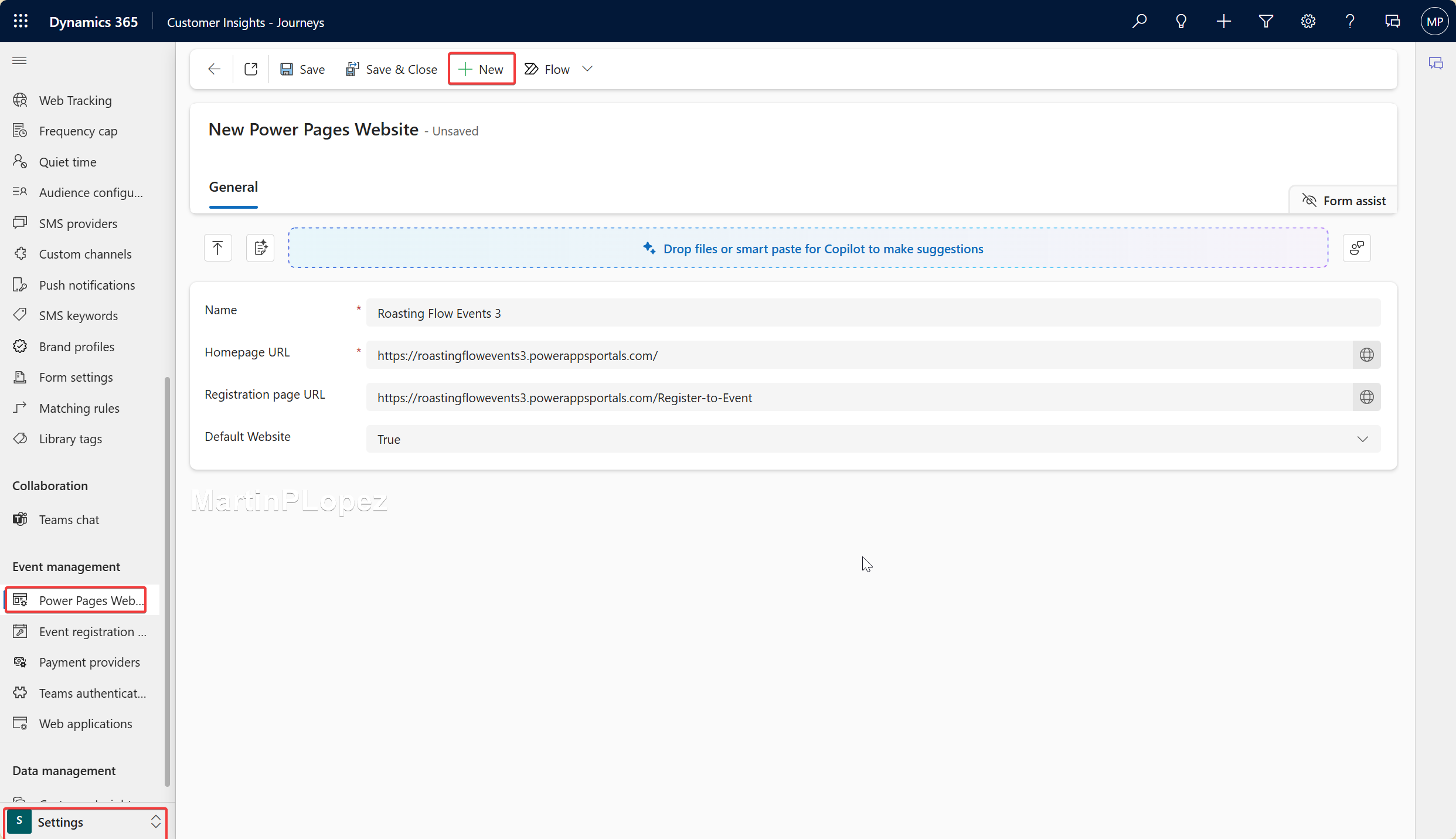
Task: Click the search magnifier icon
Action: (1139, 22)
